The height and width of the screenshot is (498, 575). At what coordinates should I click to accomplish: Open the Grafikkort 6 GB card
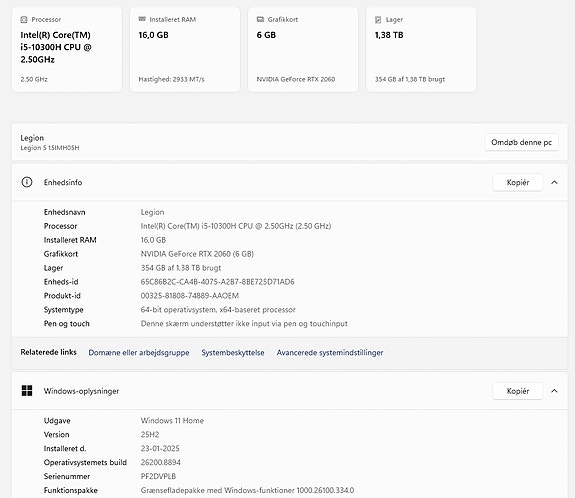click(x=303, y=49)
